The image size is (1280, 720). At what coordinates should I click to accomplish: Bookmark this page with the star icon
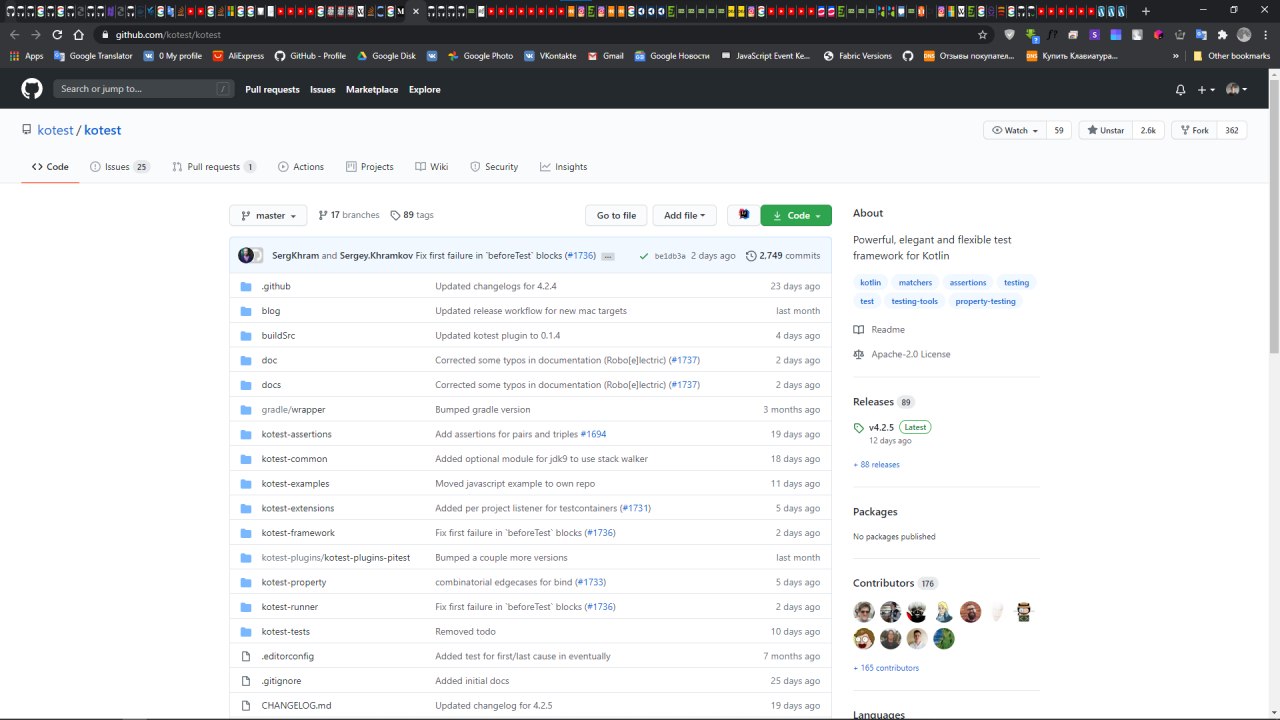983,34
